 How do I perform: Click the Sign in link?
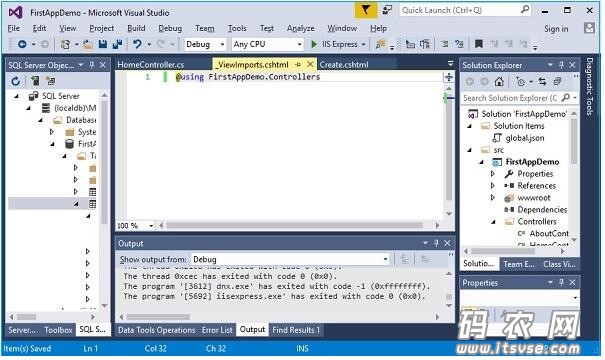556,29
